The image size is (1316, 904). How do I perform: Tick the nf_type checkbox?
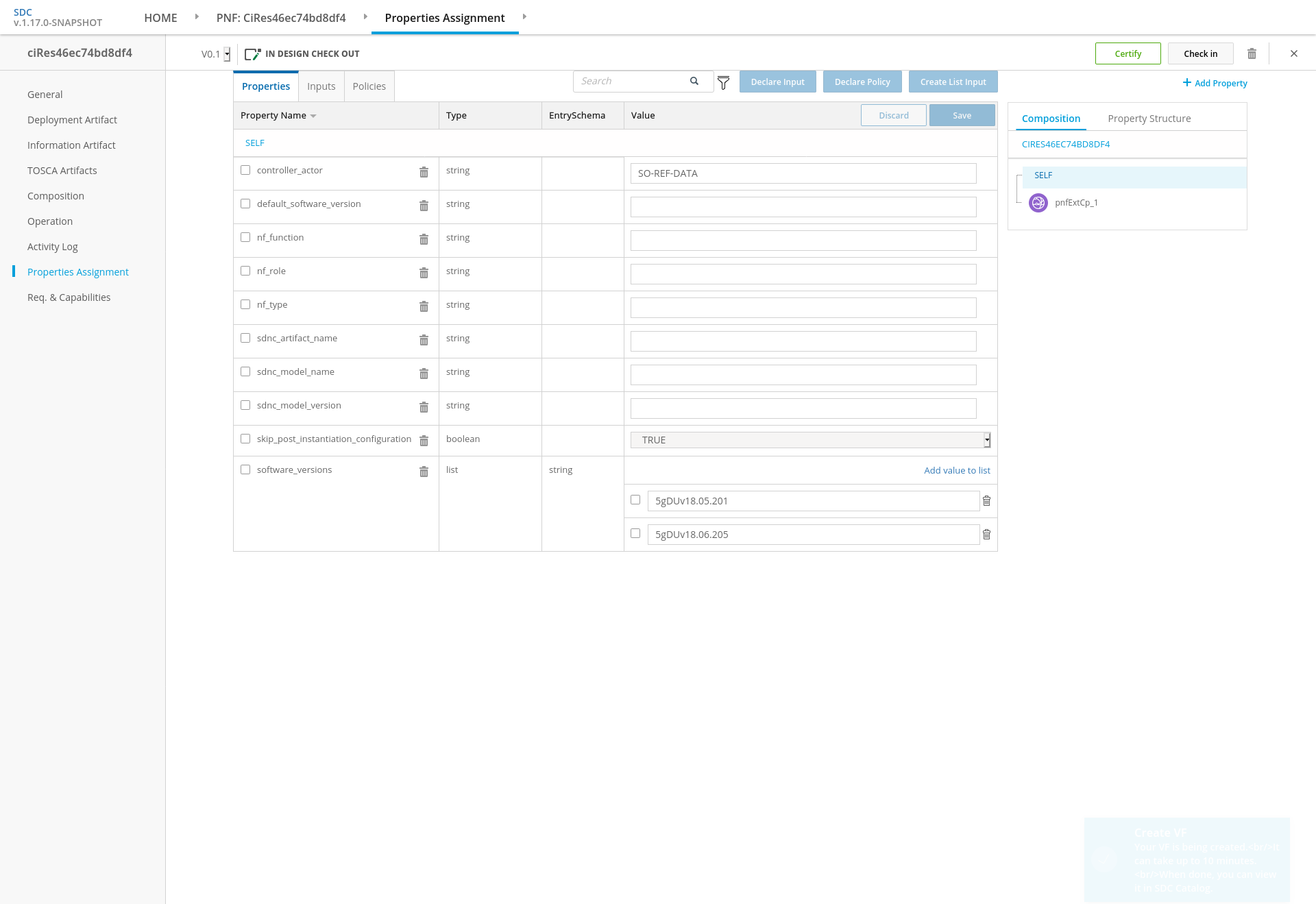[x=245, y=304]
